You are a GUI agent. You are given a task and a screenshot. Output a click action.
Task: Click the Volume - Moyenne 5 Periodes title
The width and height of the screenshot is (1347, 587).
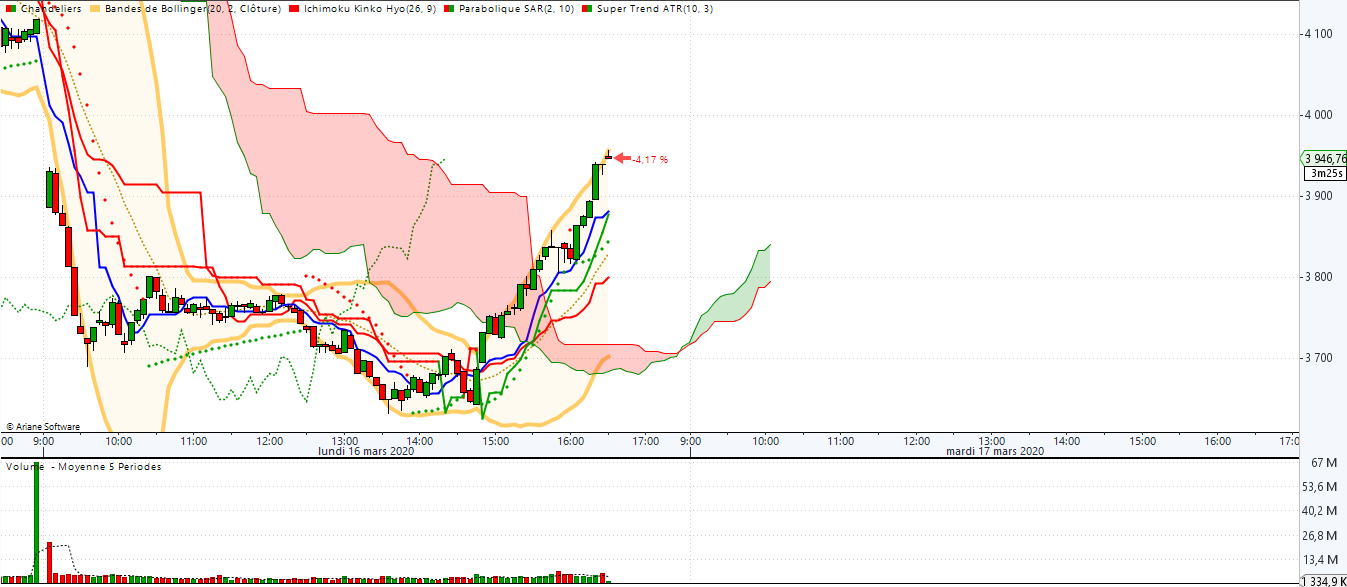pyautogui.click(x=84, y=467)
